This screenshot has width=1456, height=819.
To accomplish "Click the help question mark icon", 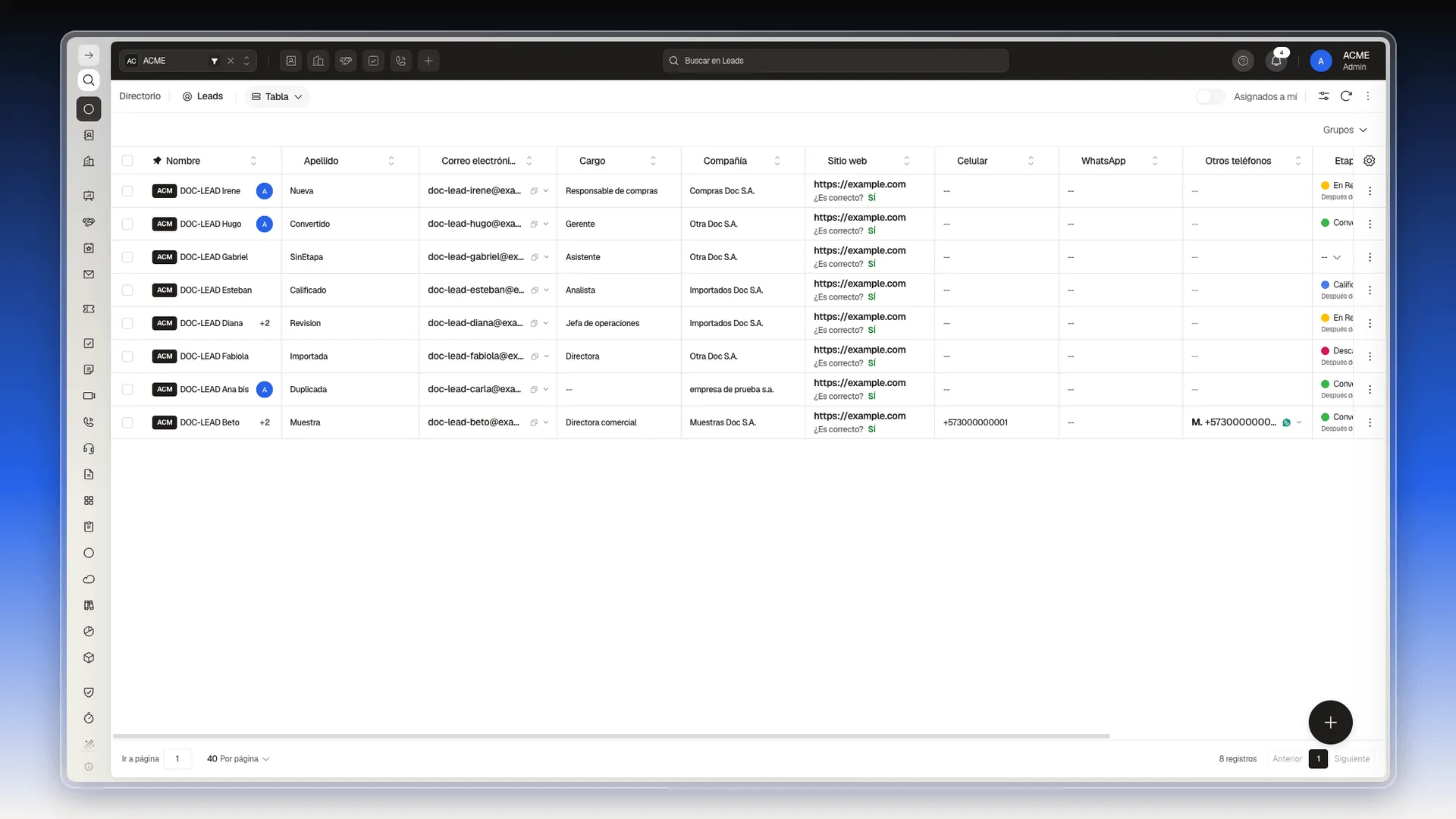I will click(x=1243, y=61).
